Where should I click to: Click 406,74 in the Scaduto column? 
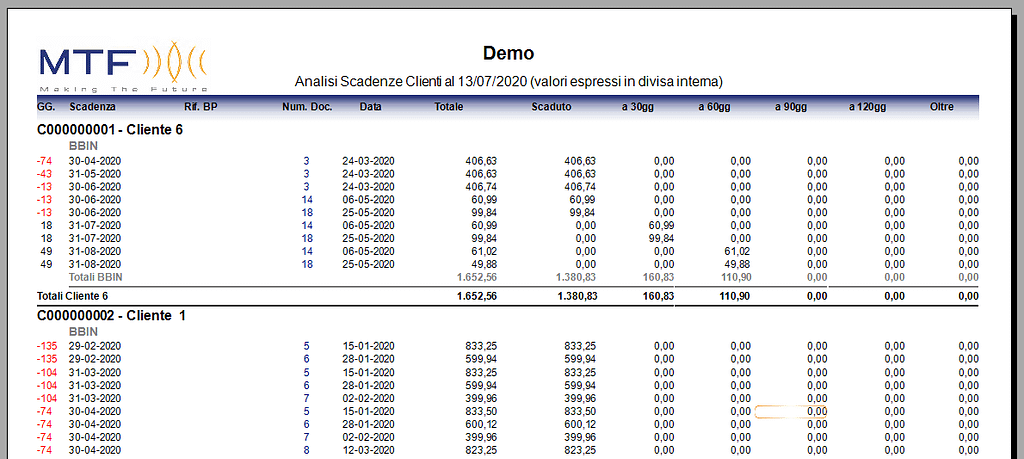click(x=580, y=187)
